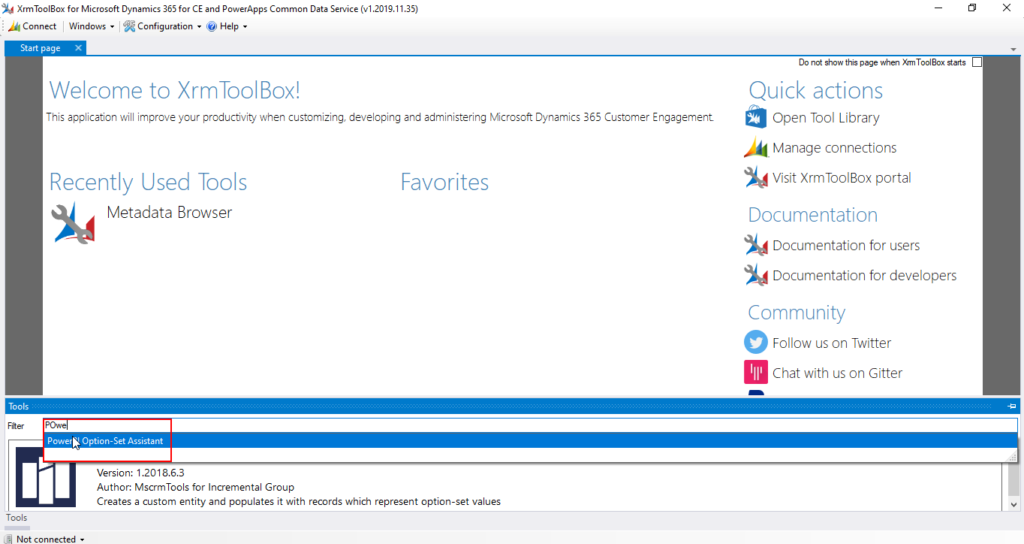Viewport: 1024px width, 544px height.
Task: Click the Configuration tools icon
Action: click(x=129, y=26)
